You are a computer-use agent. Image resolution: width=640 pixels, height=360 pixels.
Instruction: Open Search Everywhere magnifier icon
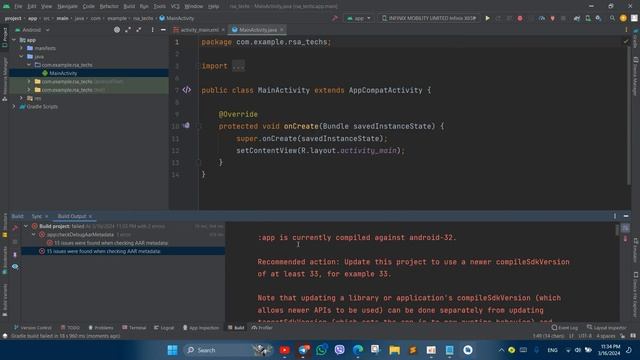point(612,18)
